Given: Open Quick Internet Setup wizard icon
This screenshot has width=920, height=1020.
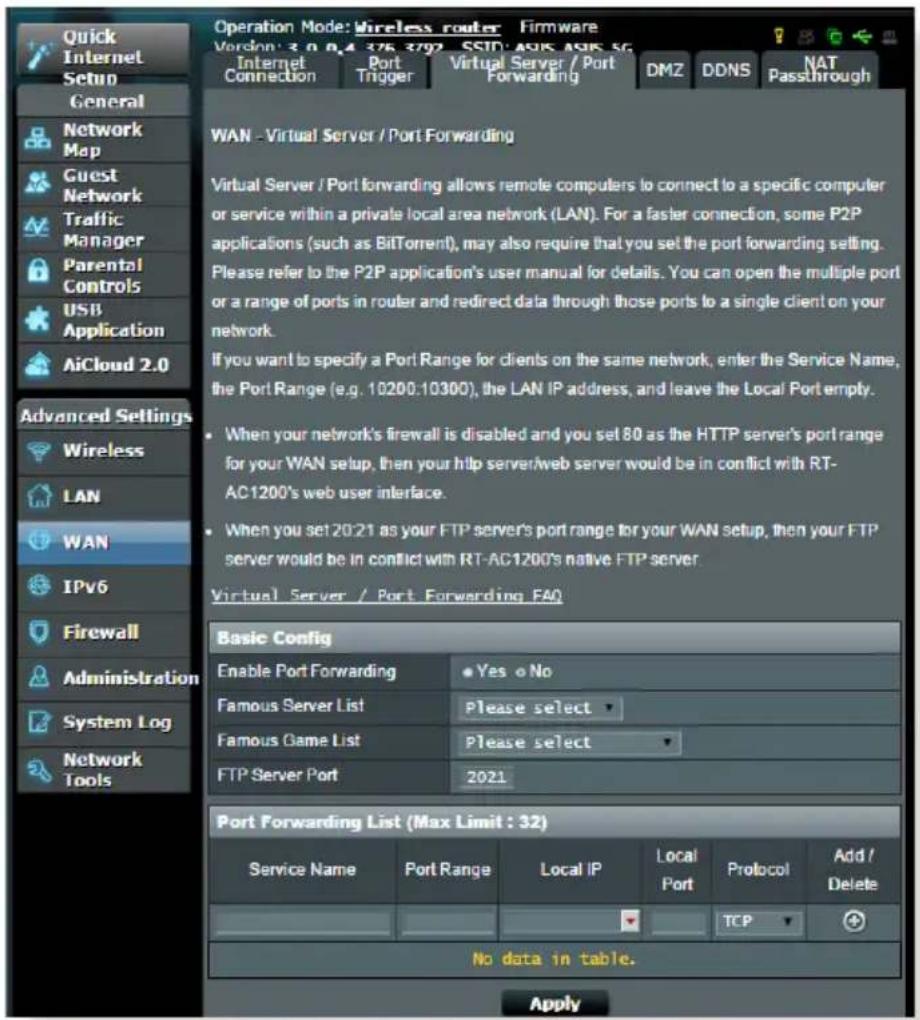Looking at the screenshot, I should coord(39,56).
